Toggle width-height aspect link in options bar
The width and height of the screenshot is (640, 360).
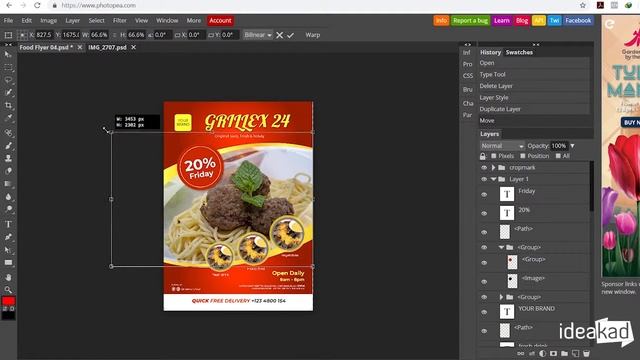115,35
